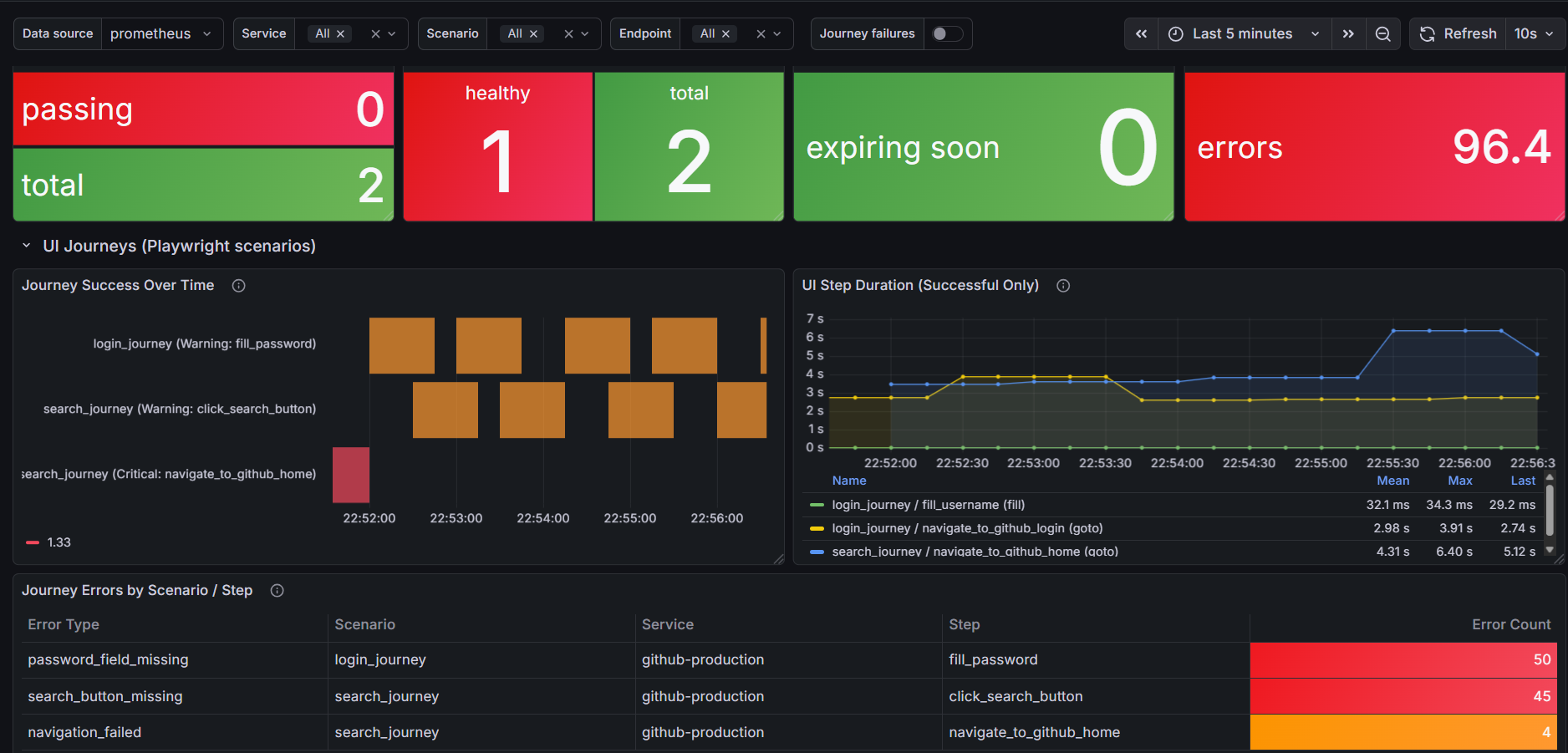Click the red 50 error count cell
The image size is (1568, 753).
[1403, 660]
